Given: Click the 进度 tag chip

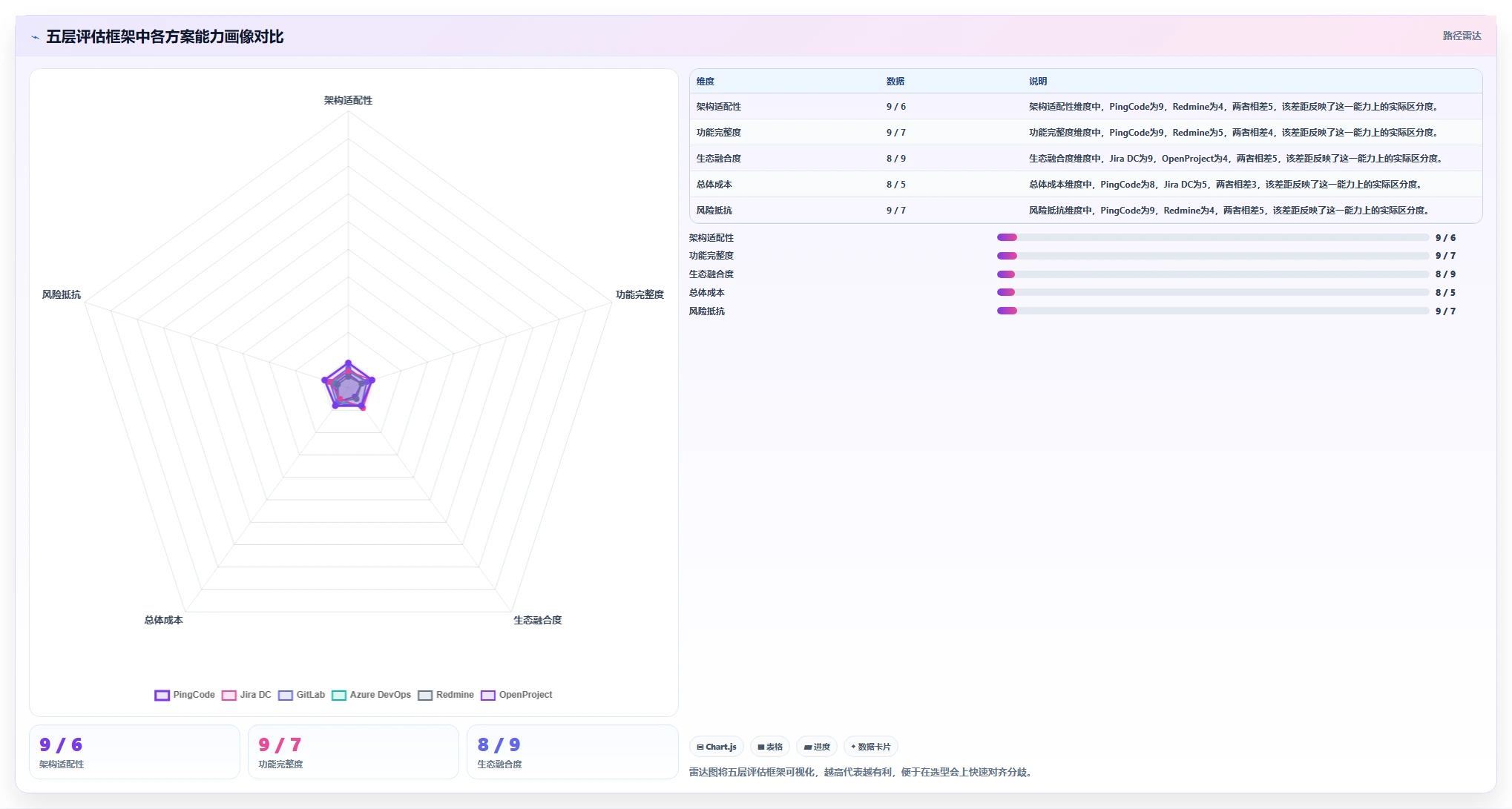Looking at the screenshot, I should 817,747.
